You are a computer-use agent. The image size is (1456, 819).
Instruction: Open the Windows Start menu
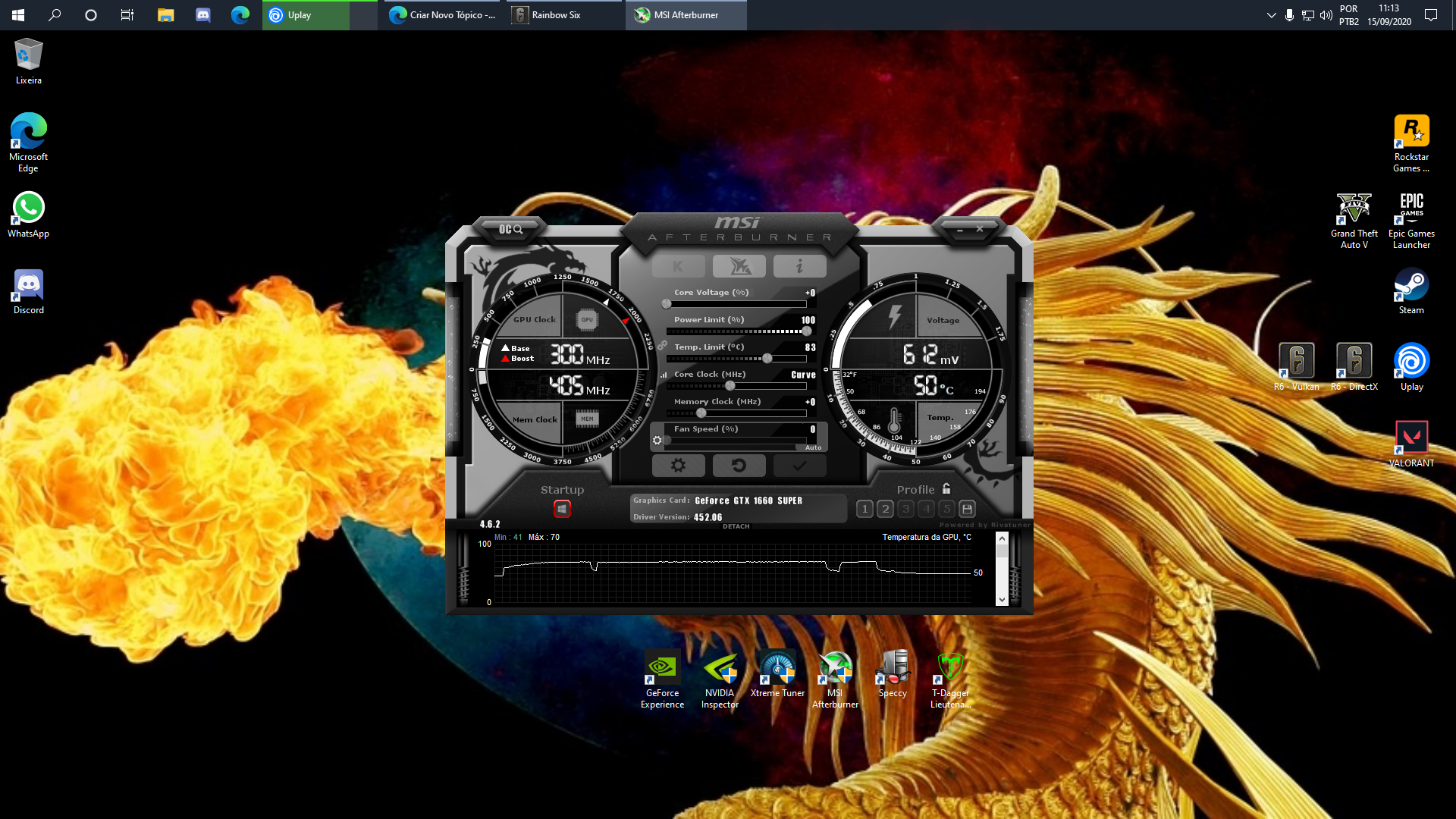coord(18,15)
